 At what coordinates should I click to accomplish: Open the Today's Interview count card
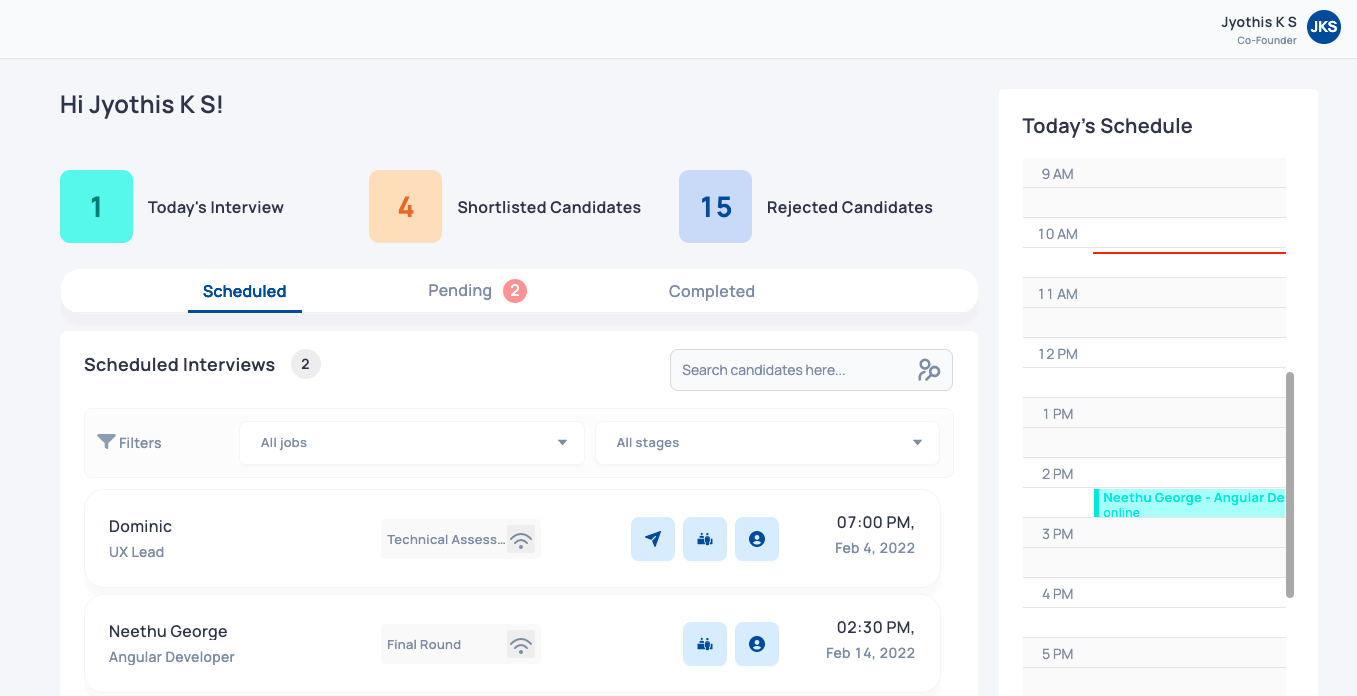(96, 206)
